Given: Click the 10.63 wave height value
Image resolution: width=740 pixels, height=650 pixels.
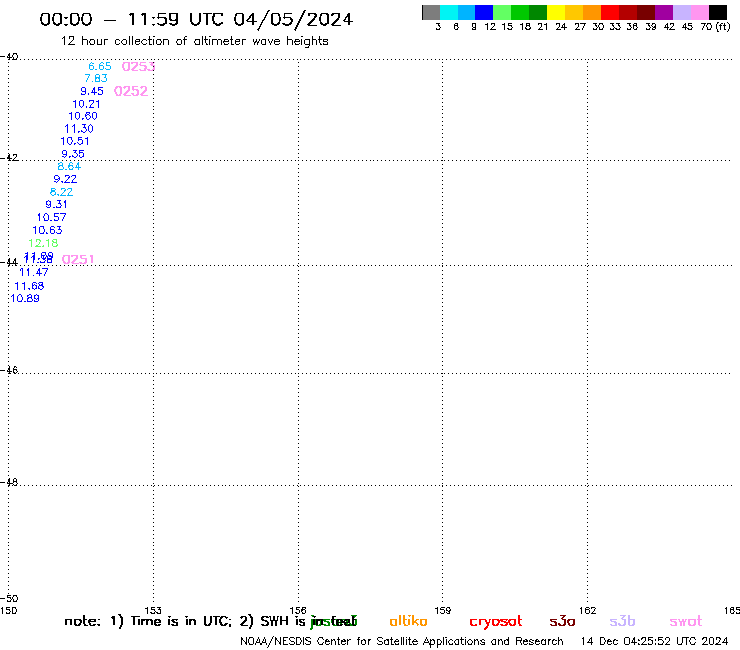Looking at the screenshot, I should (x=47, y=230).
